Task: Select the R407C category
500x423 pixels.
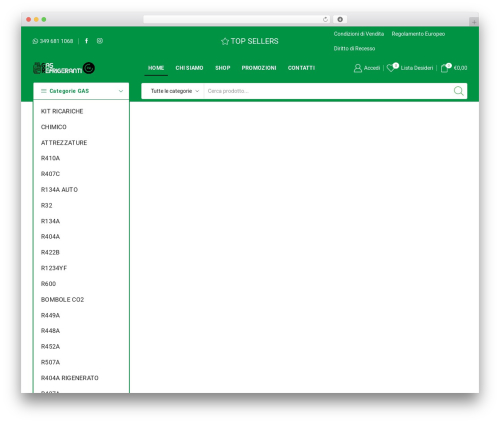Action: [50, 174]
